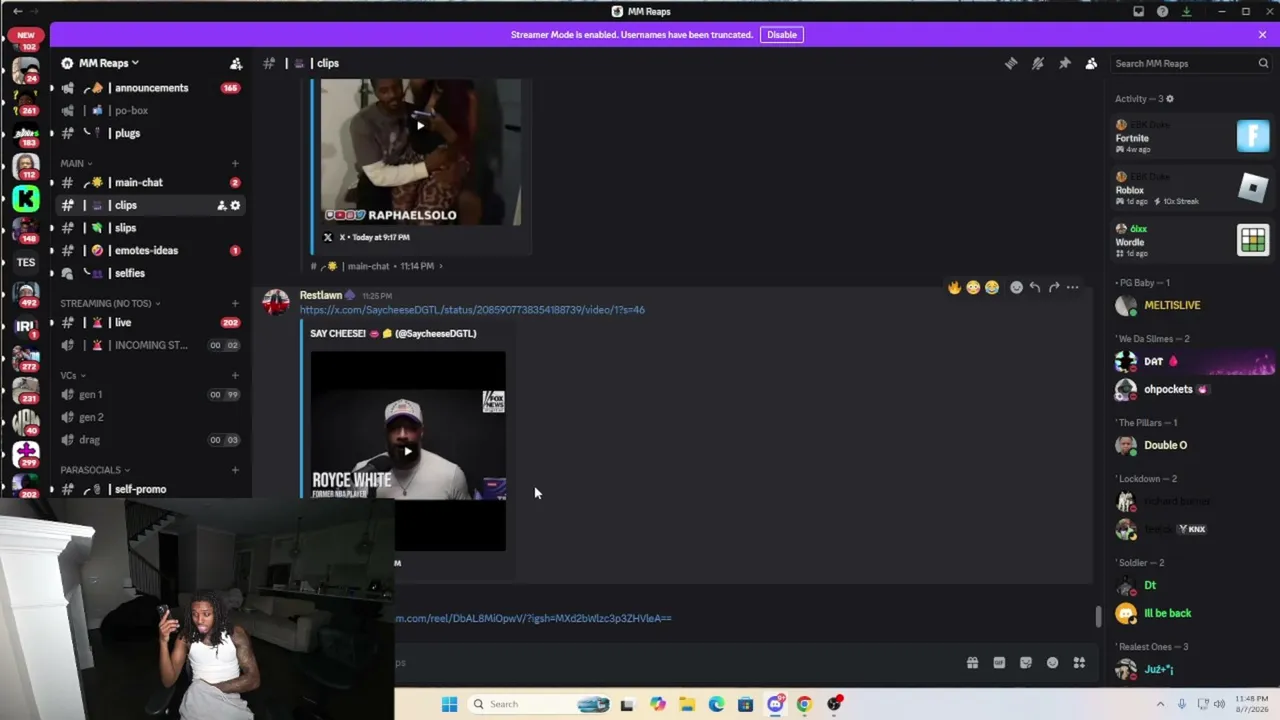Open the MM Reaps server dropdown menu
Image resolution: width=1280 pixels, height=720 pixels.
coord(108,63)
